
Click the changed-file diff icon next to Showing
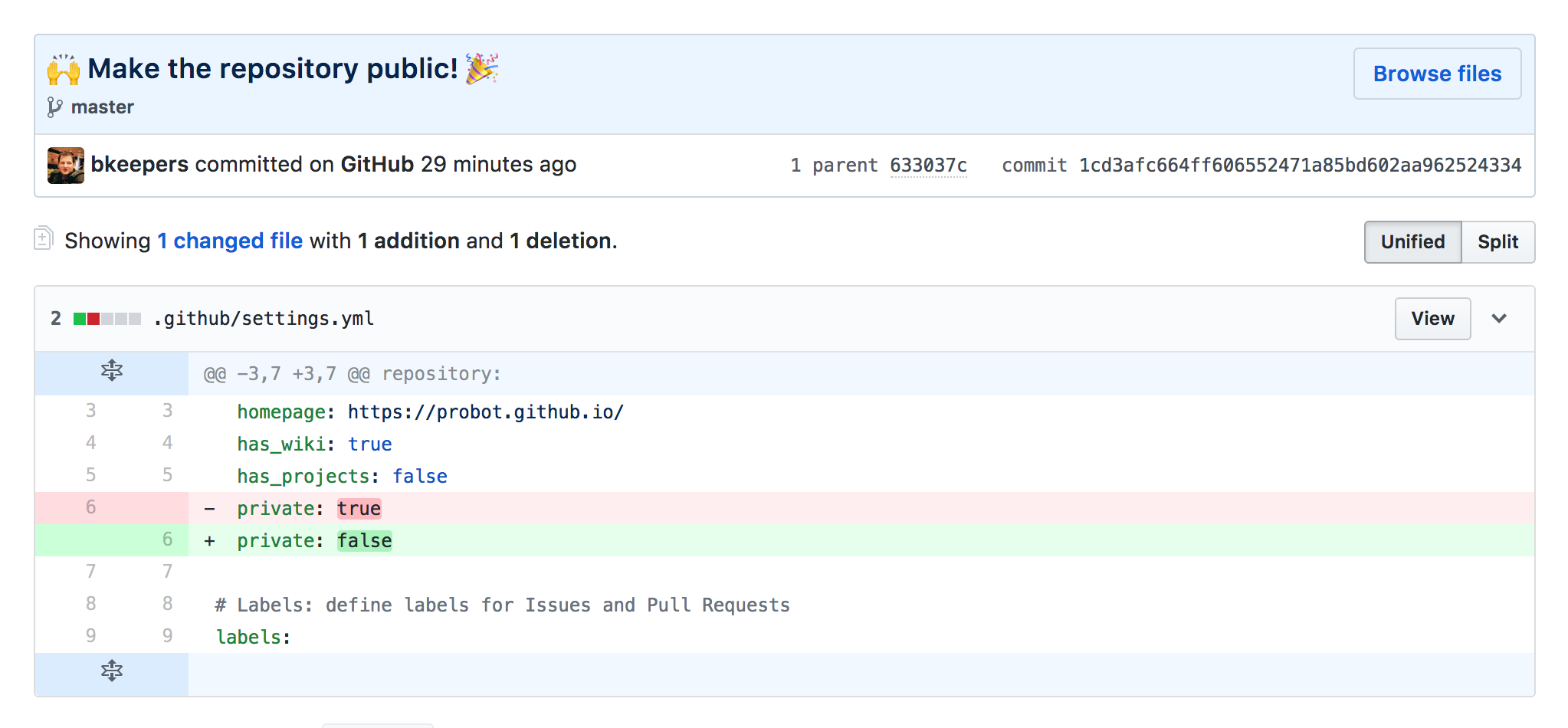[43, 238]
